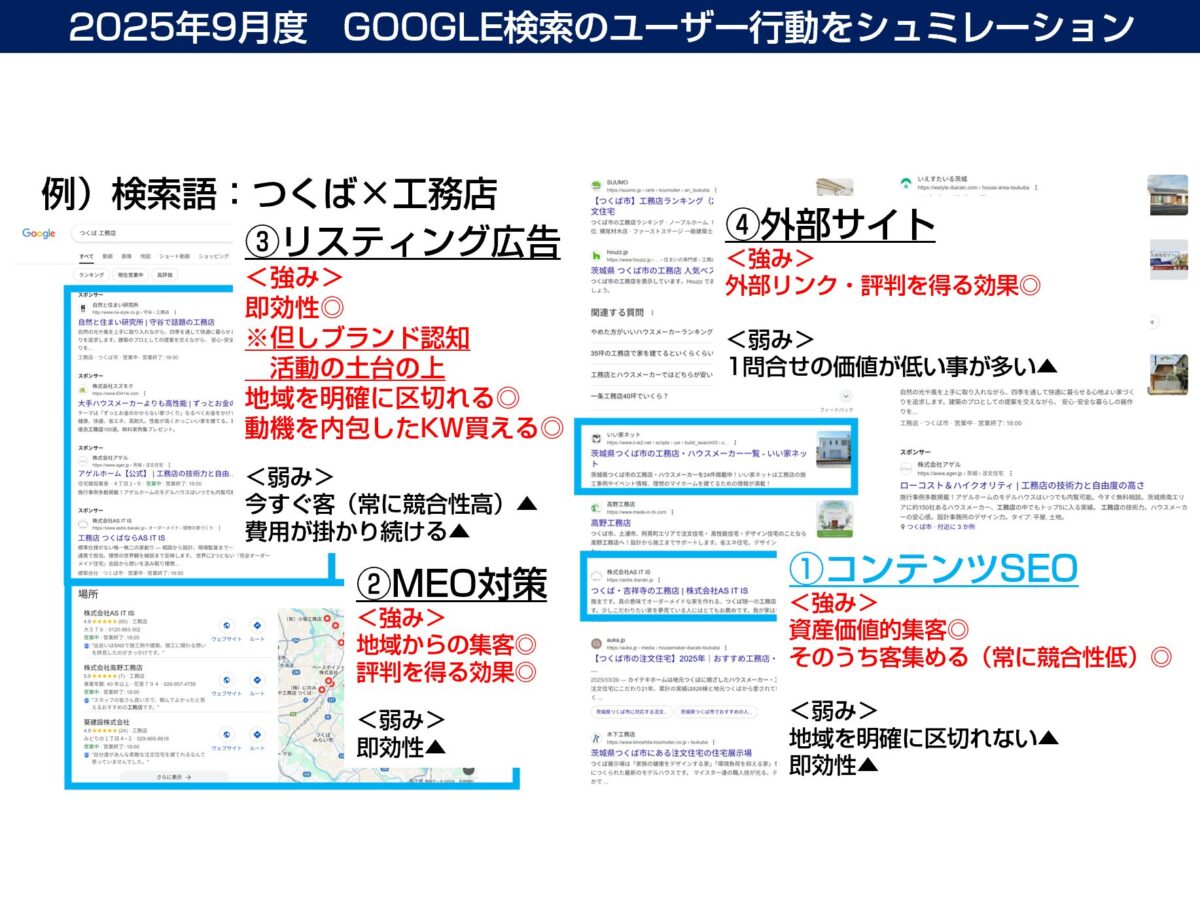
Task: Open ウェブサイト icon for 株式会社AS IT IS listing
Action: (226, 625)
